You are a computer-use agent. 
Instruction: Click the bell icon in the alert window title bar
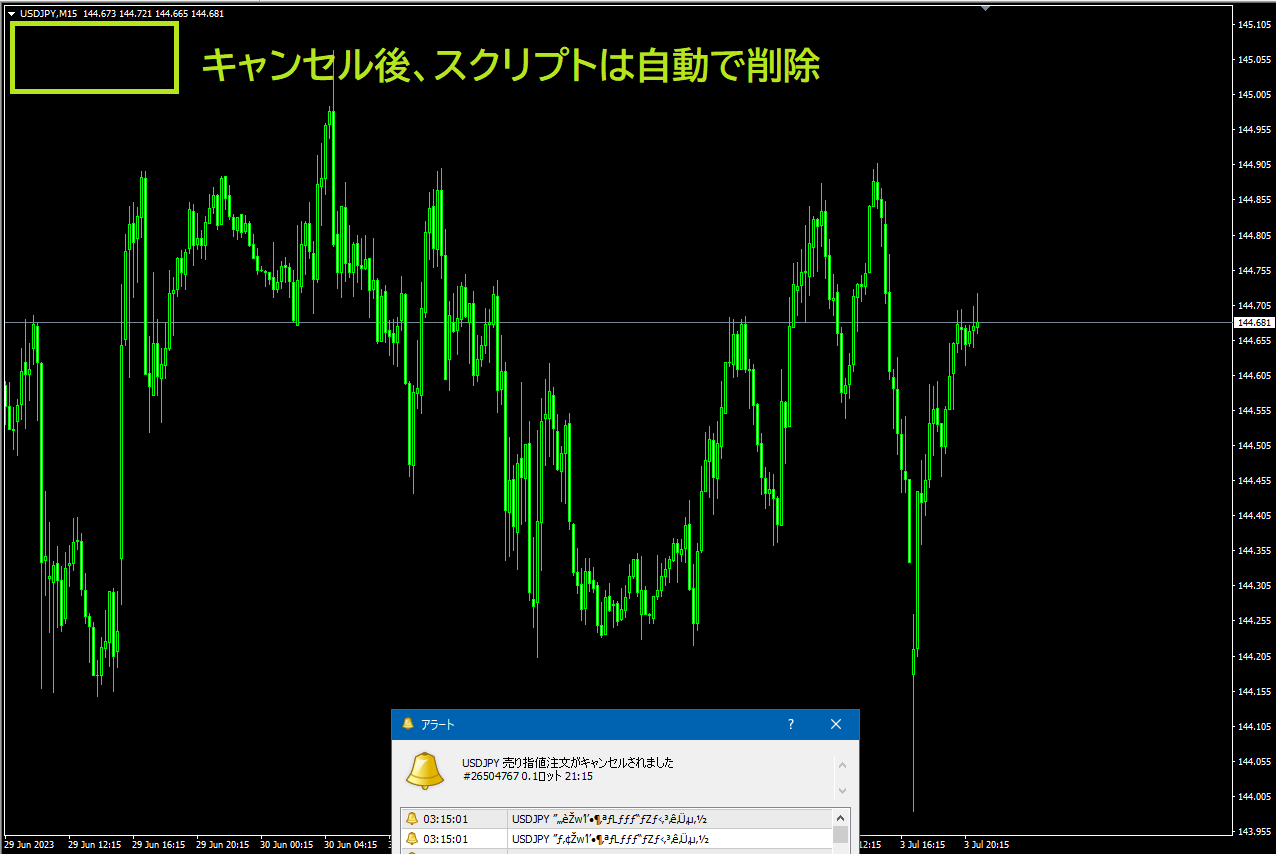tap(409, 724)
